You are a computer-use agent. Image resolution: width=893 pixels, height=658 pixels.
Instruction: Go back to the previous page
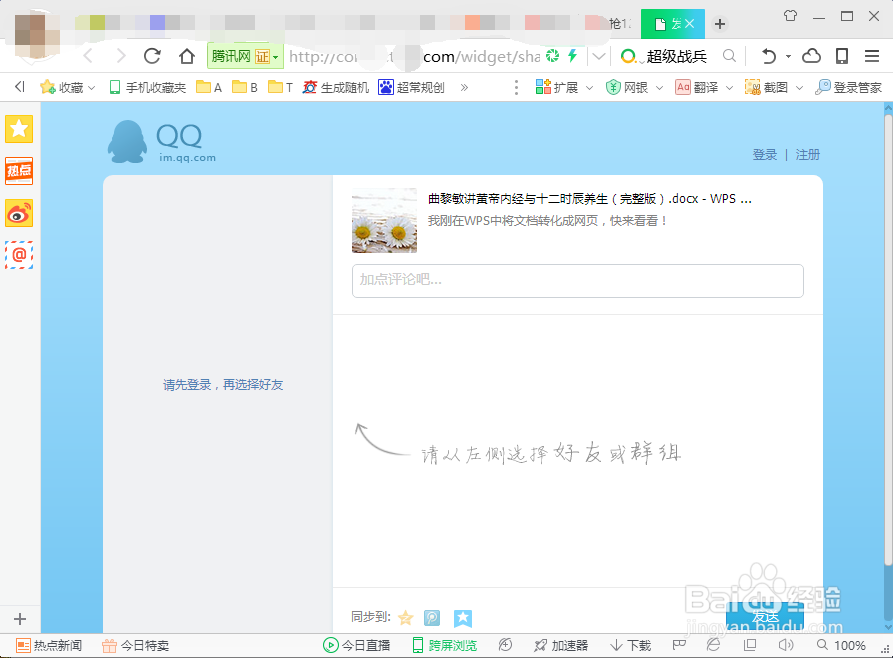[x=88, y=56]
